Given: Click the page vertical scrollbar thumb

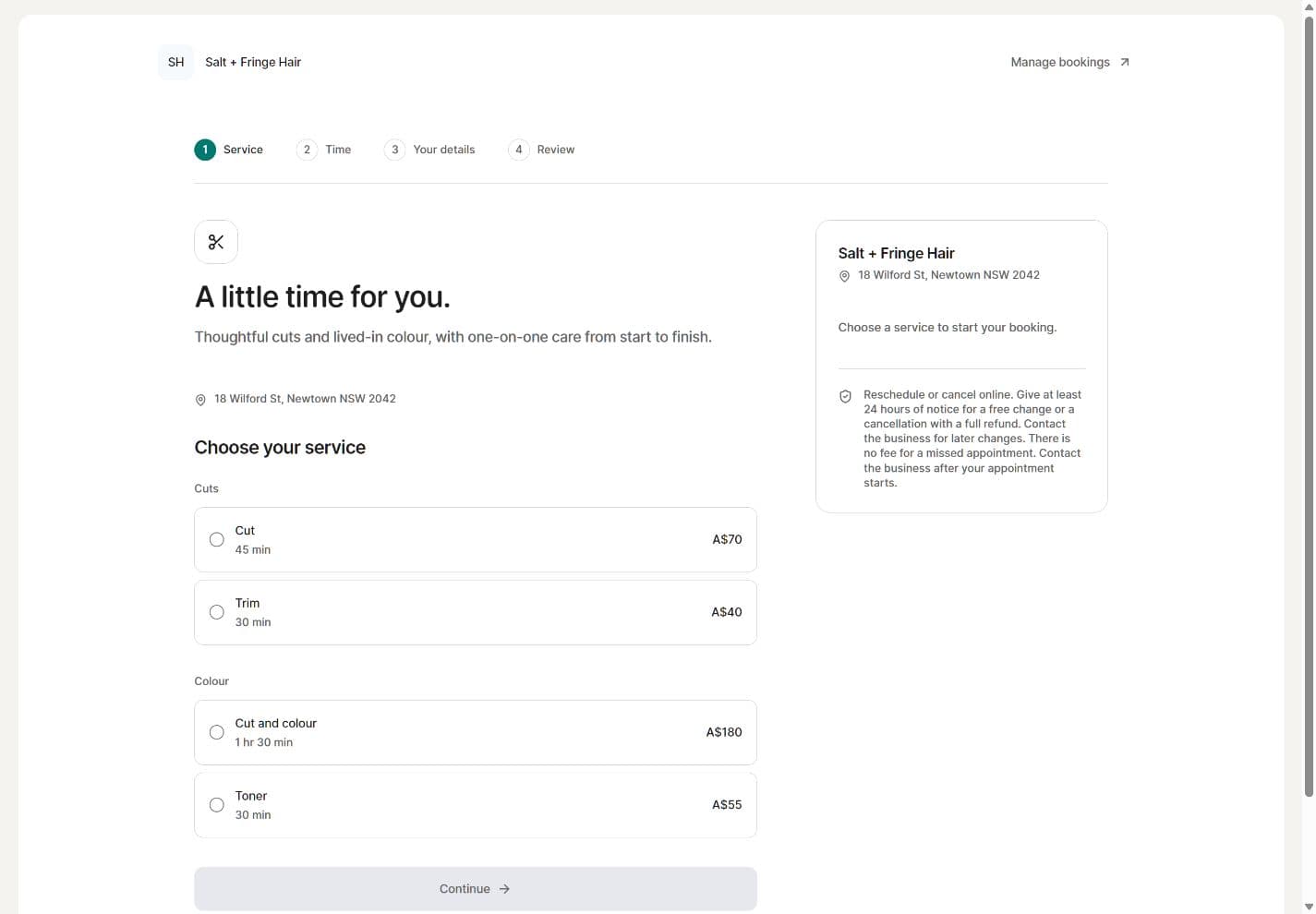Looking at the screenshot, I should pyautogui.click(x=1309, y=406).
